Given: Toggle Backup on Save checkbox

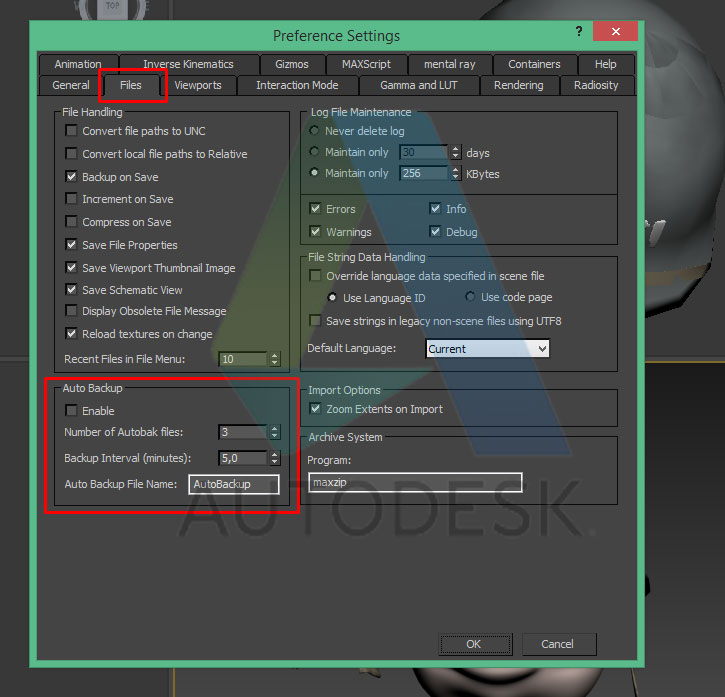Looking at the screenshot, I should tap(71, 176).
